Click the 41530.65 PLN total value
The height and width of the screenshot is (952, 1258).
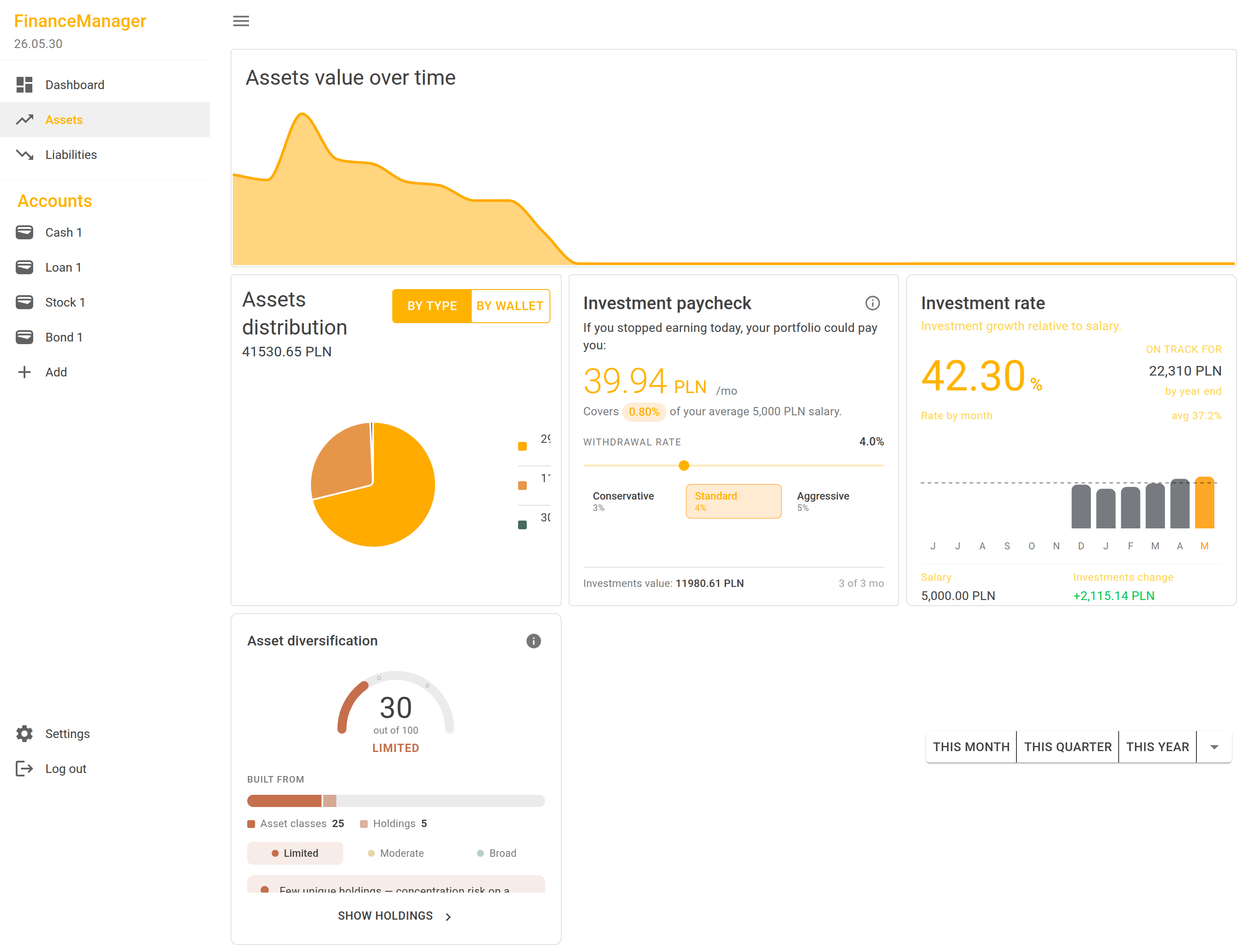[287, 352]
